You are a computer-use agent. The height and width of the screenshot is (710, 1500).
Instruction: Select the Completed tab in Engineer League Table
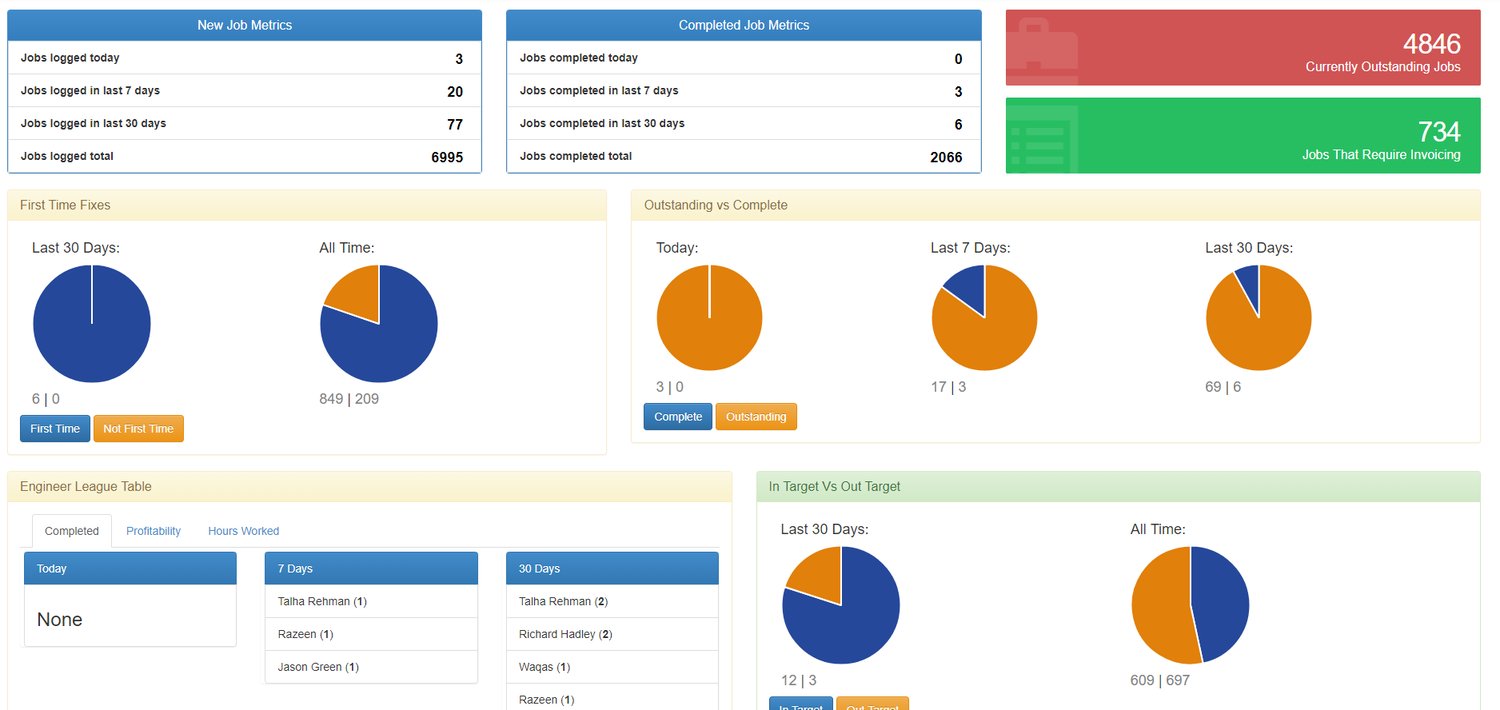(71, 530)
